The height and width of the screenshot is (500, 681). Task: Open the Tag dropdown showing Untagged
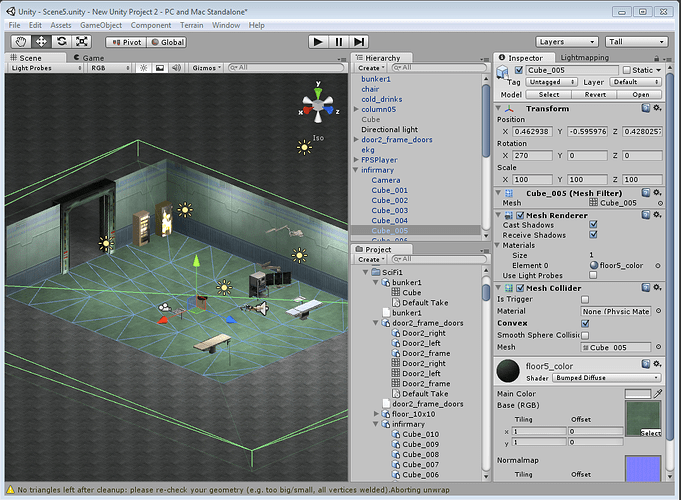click(549, 82)
